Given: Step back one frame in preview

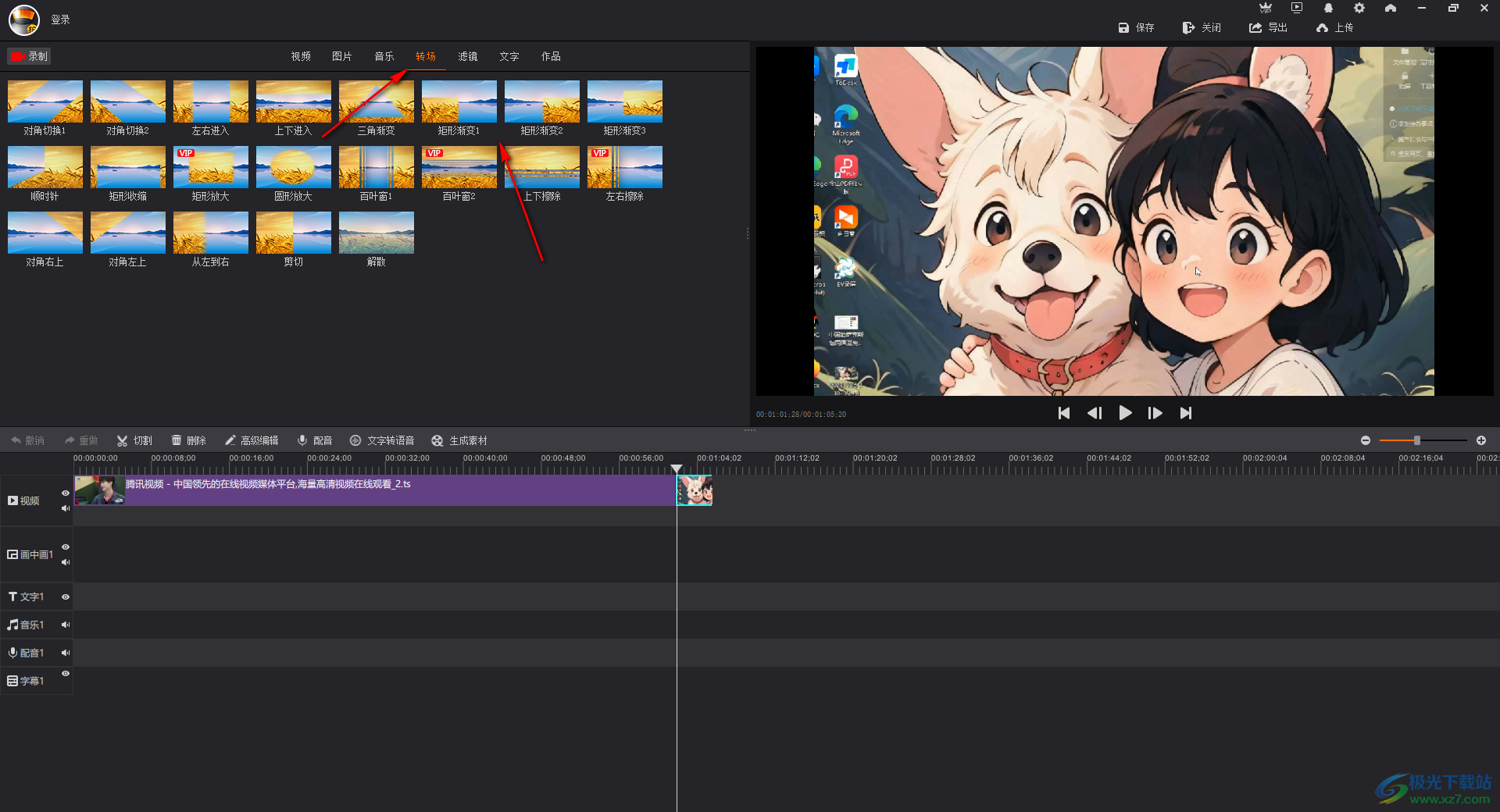Looking at the screenshot, I should coord(1095,413).
